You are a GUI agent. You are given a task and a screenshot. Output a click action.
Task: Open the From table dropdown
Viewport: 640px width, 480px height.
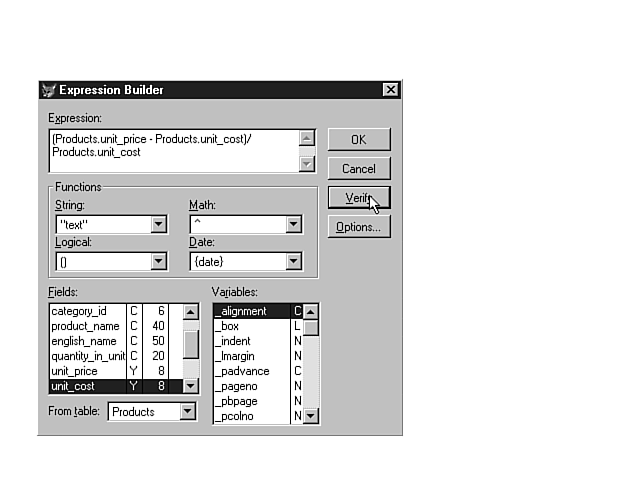coord(187,412)
